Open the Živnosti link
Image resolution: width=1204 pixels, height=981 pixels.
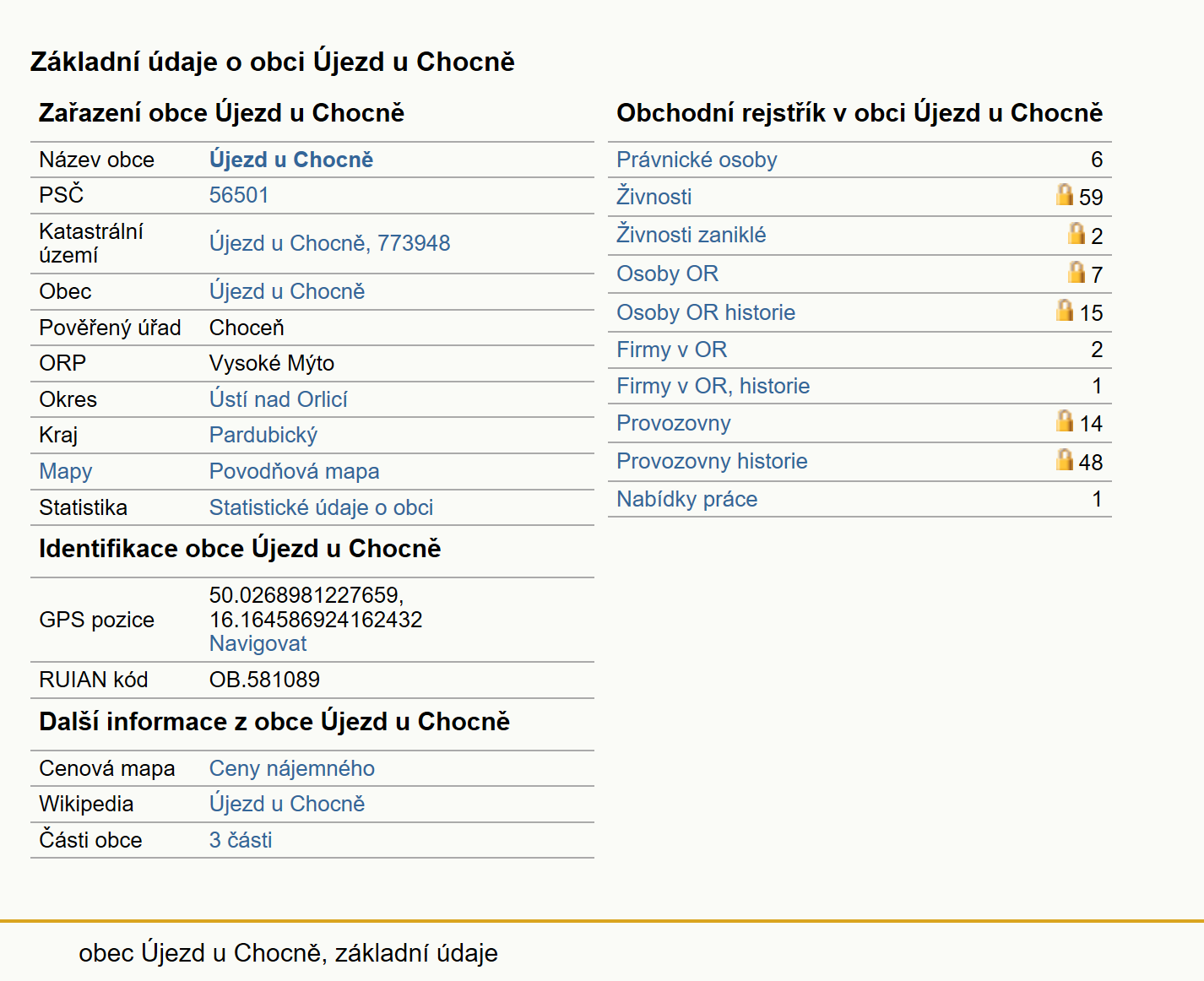[654, 196]
